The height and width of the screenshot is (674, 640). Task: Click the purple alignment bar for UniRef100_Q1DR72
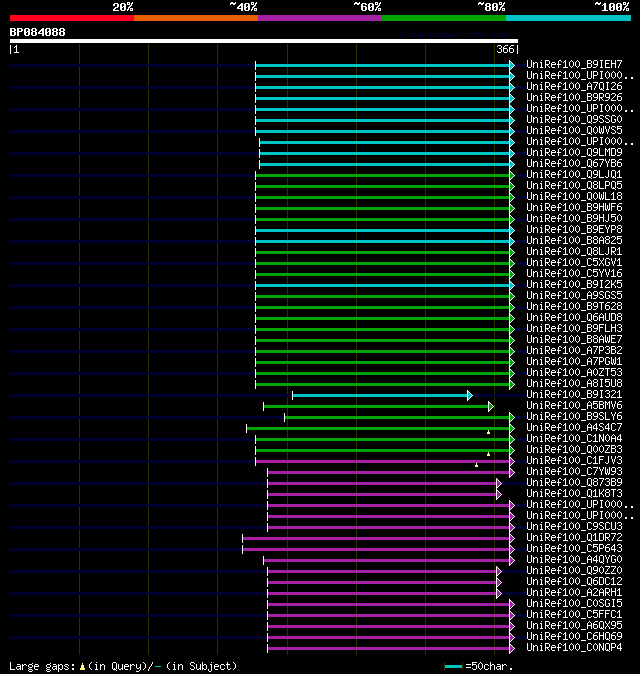(x=378, y=539)
